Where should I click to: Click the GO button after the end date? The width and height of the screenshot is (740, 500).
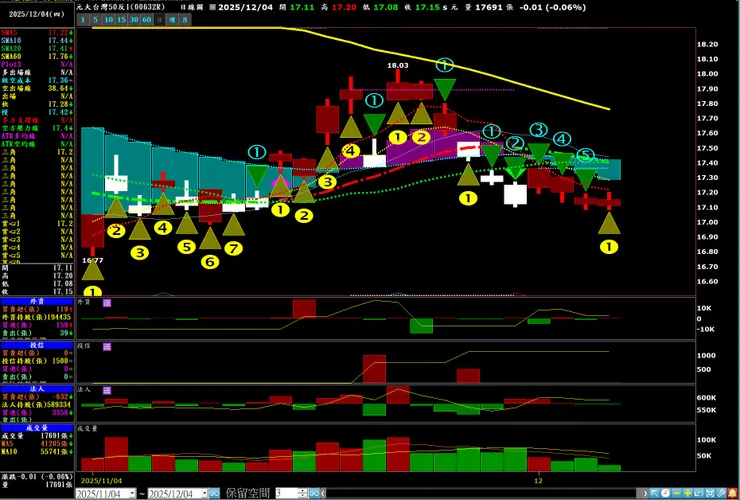214,493
